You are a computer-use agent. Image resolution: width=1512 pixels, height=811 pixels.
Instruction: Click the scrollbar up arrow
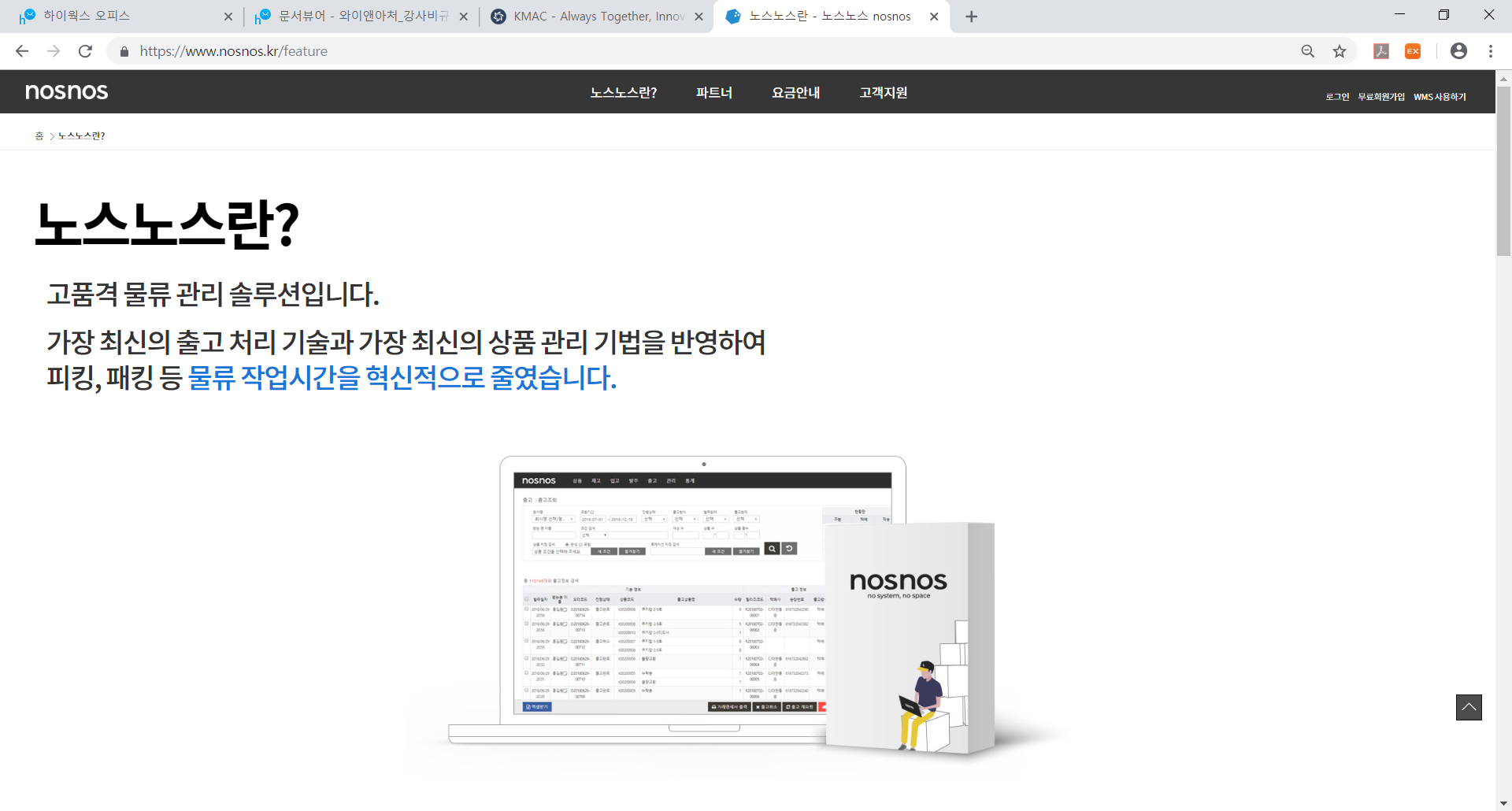(x=1503, y=78)
